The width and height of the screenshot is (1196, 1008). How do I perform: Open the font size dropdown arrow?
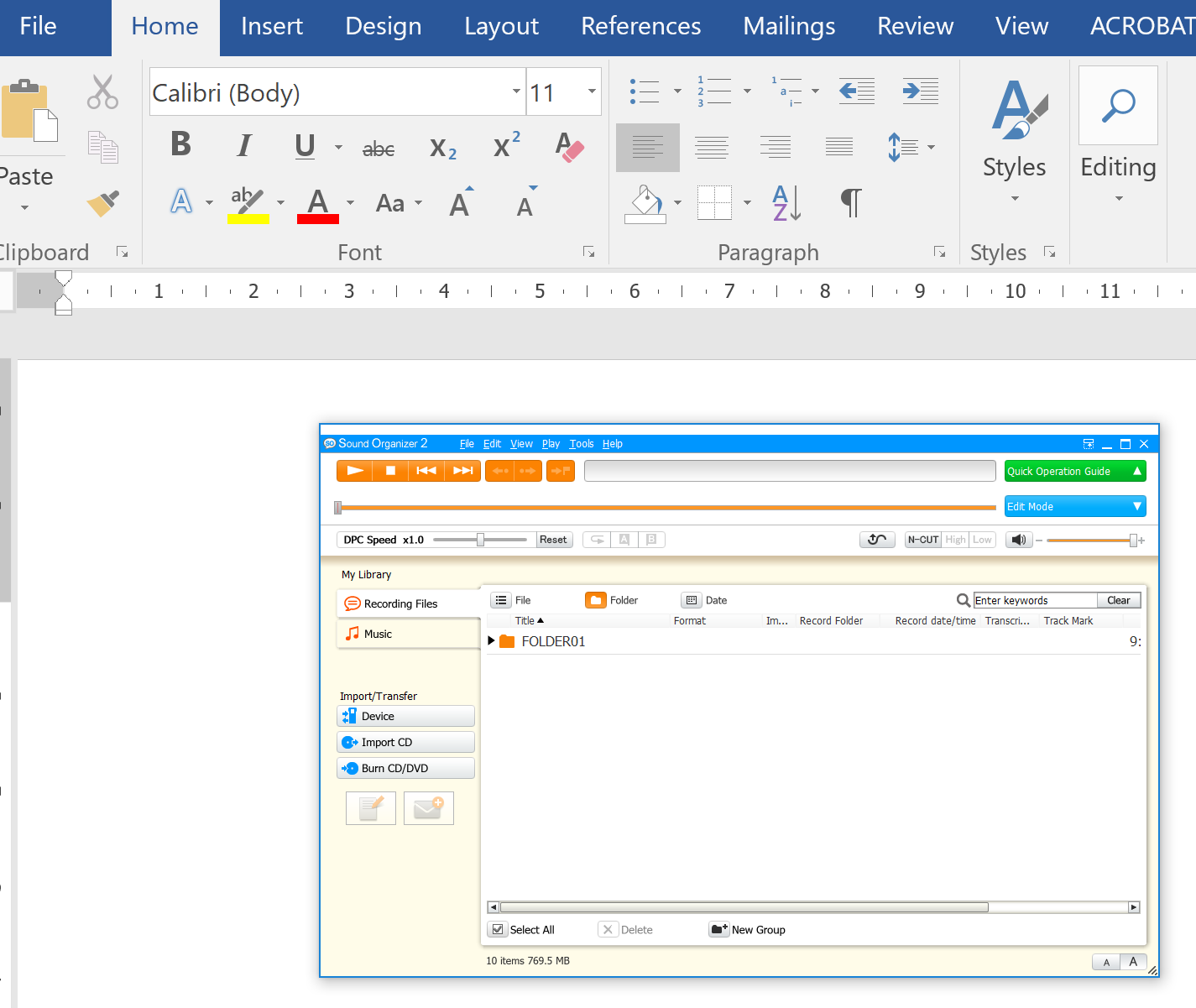[592, 91]
